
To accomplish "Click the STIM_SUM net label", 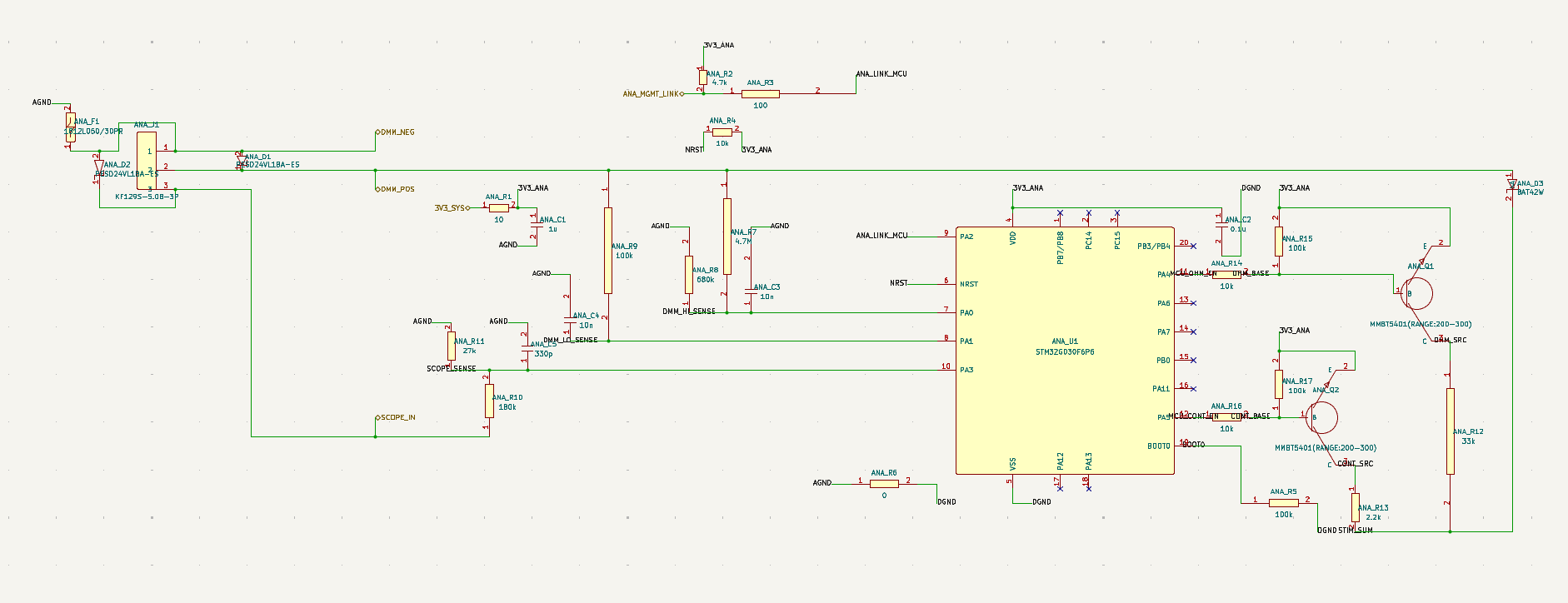I will tap(1356, 531).
